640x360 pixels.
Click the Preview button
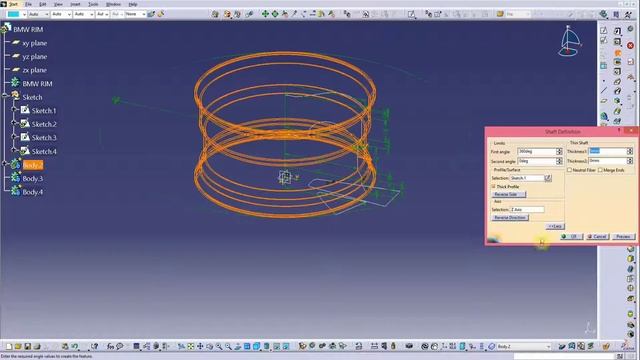624,237
